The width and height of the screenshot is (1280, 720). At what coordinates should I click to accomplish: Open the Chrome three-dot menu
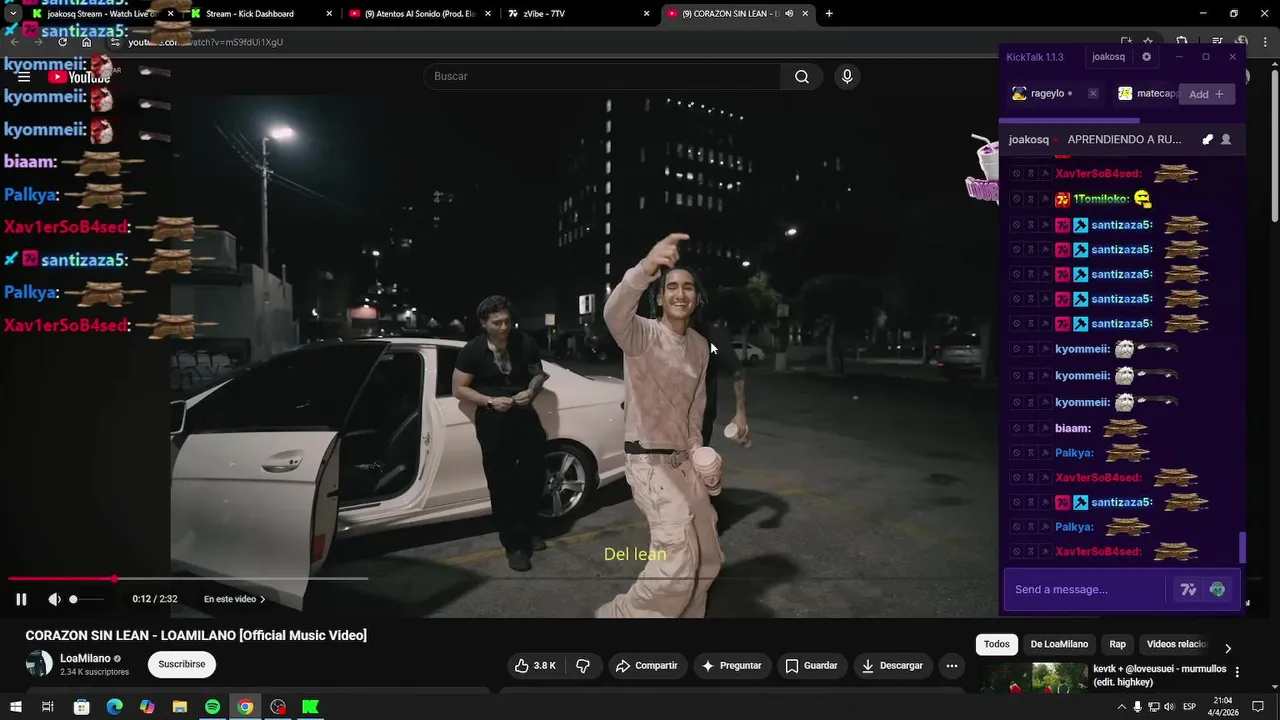1265,42
